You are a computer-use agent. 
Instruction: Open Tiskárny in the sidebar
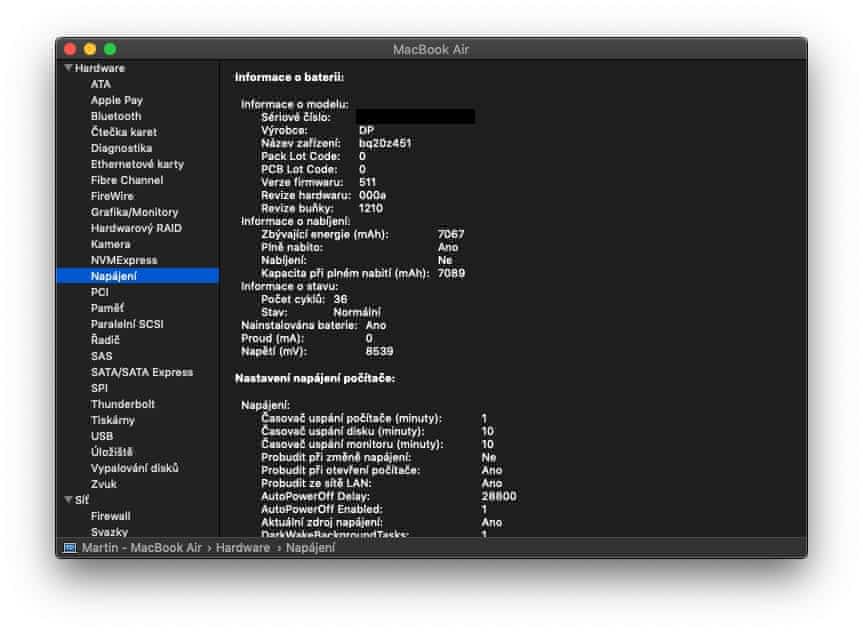[x=113, y=420]
